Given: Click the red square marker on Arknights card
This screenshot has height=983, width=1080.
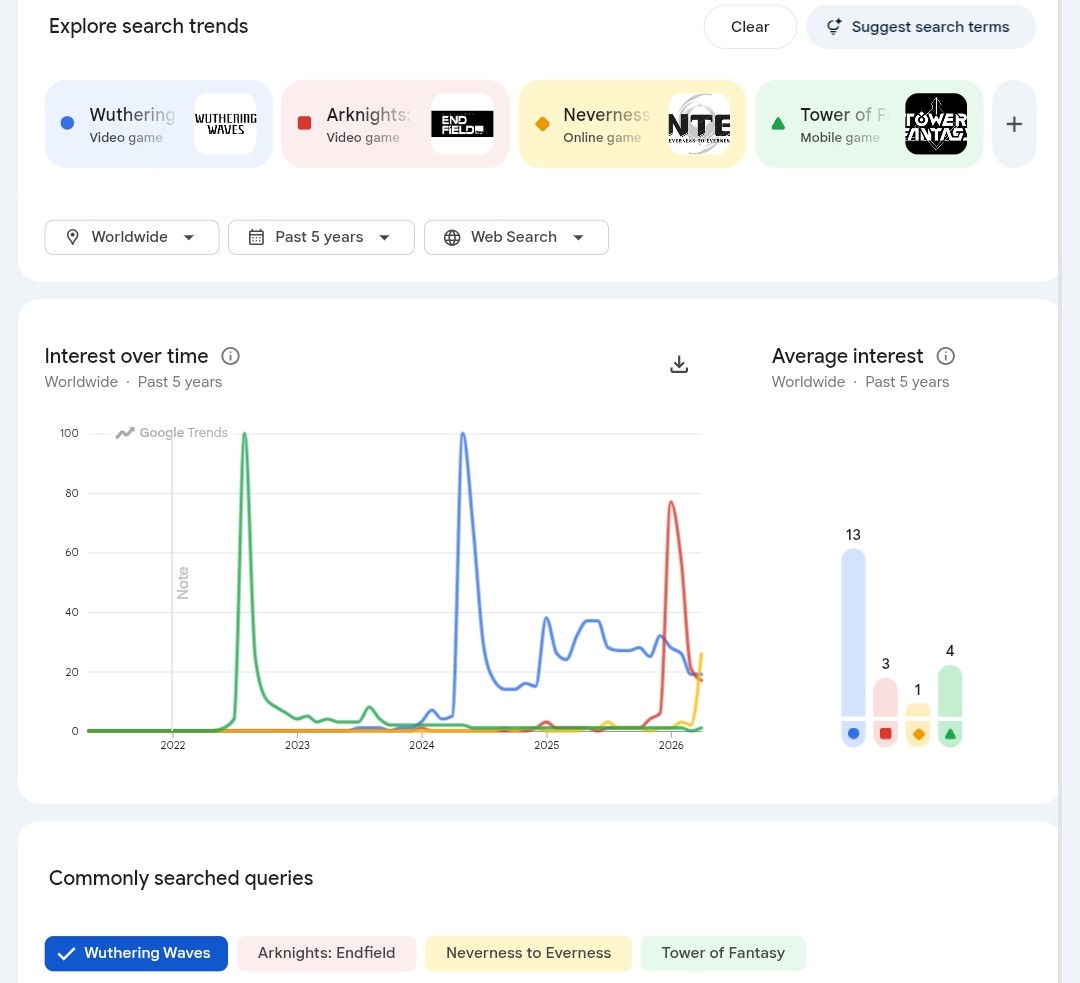Looking at the screenshot, I should [x=304, y=123].
